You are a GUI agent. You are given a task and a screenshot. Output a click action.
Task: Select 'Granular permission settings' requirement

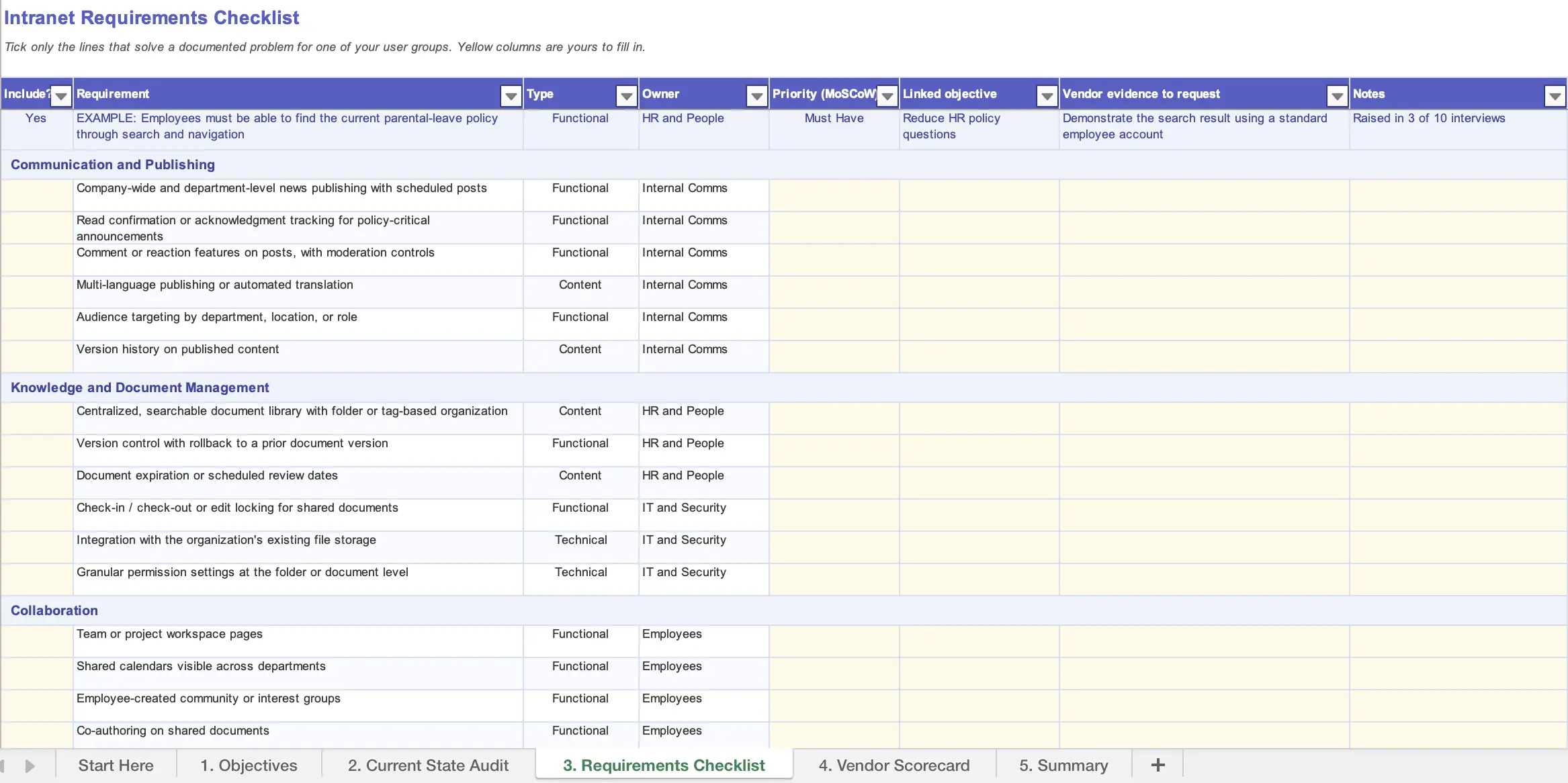[x=298, y=580]
